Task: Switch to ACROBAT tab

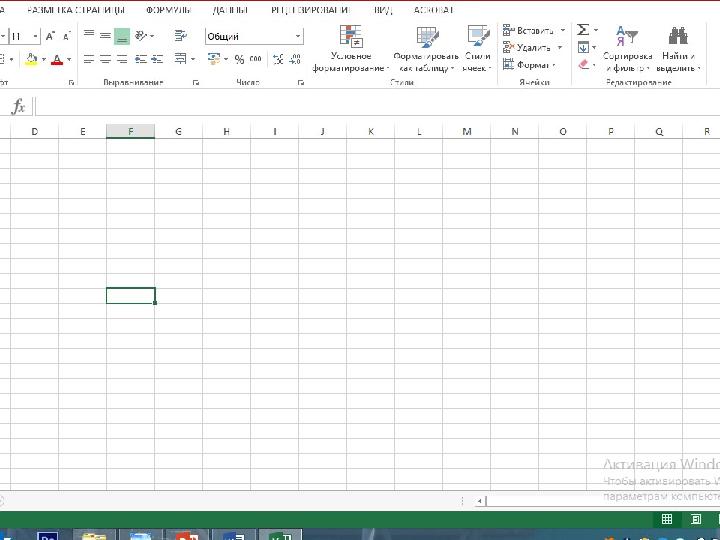Action: point(433,10)
